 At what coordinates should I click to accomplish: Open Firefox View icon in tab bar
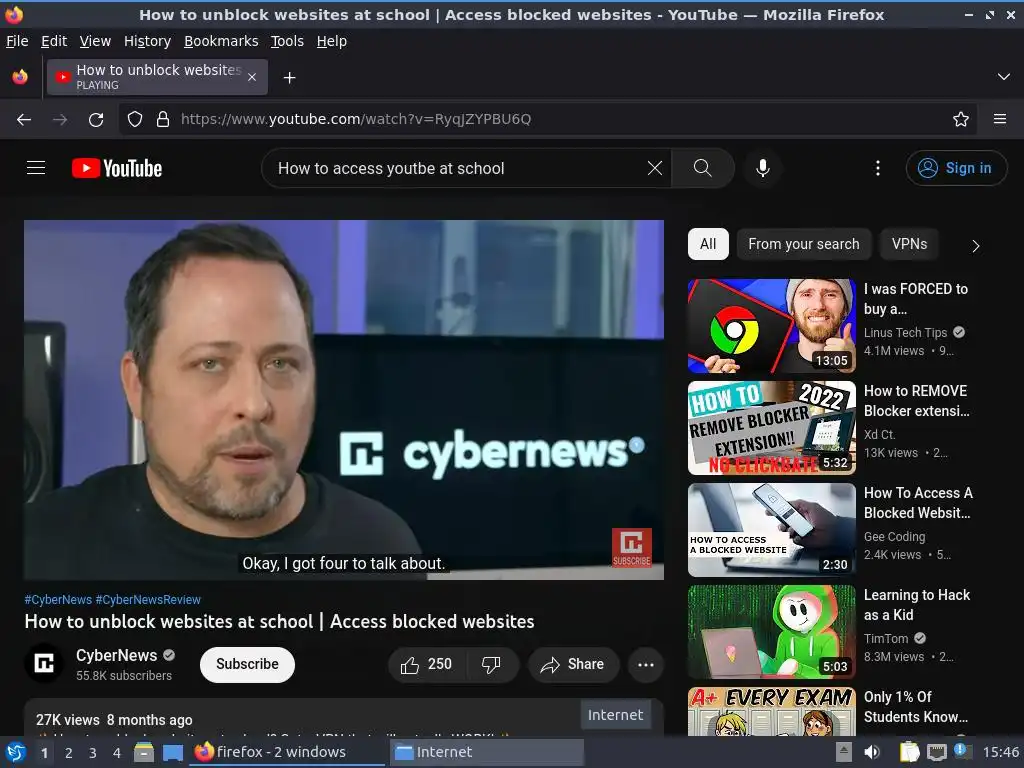coord(20,77)
